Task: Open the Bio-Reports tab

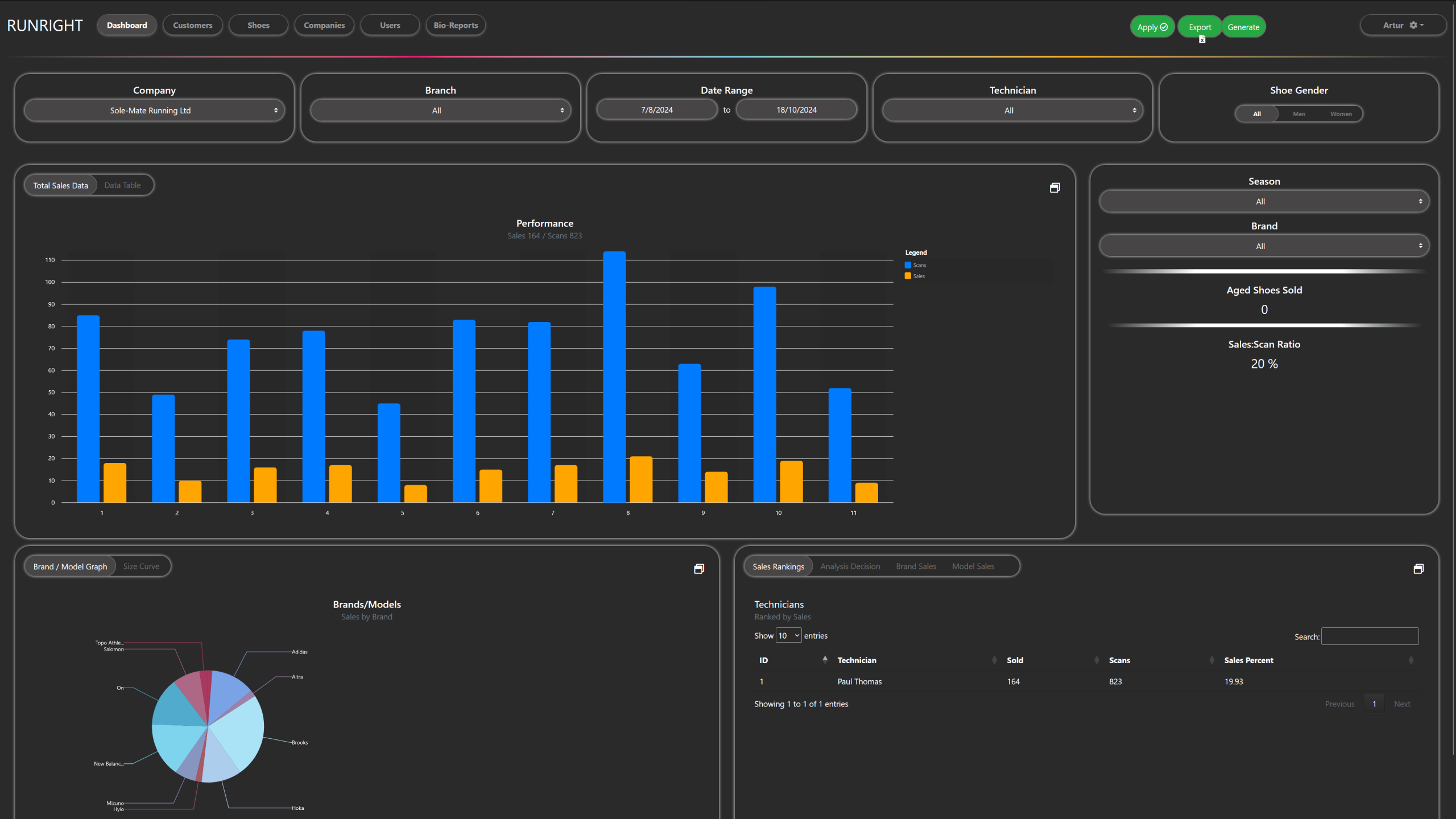Action: pyautogui.click(x=456, y=25)
